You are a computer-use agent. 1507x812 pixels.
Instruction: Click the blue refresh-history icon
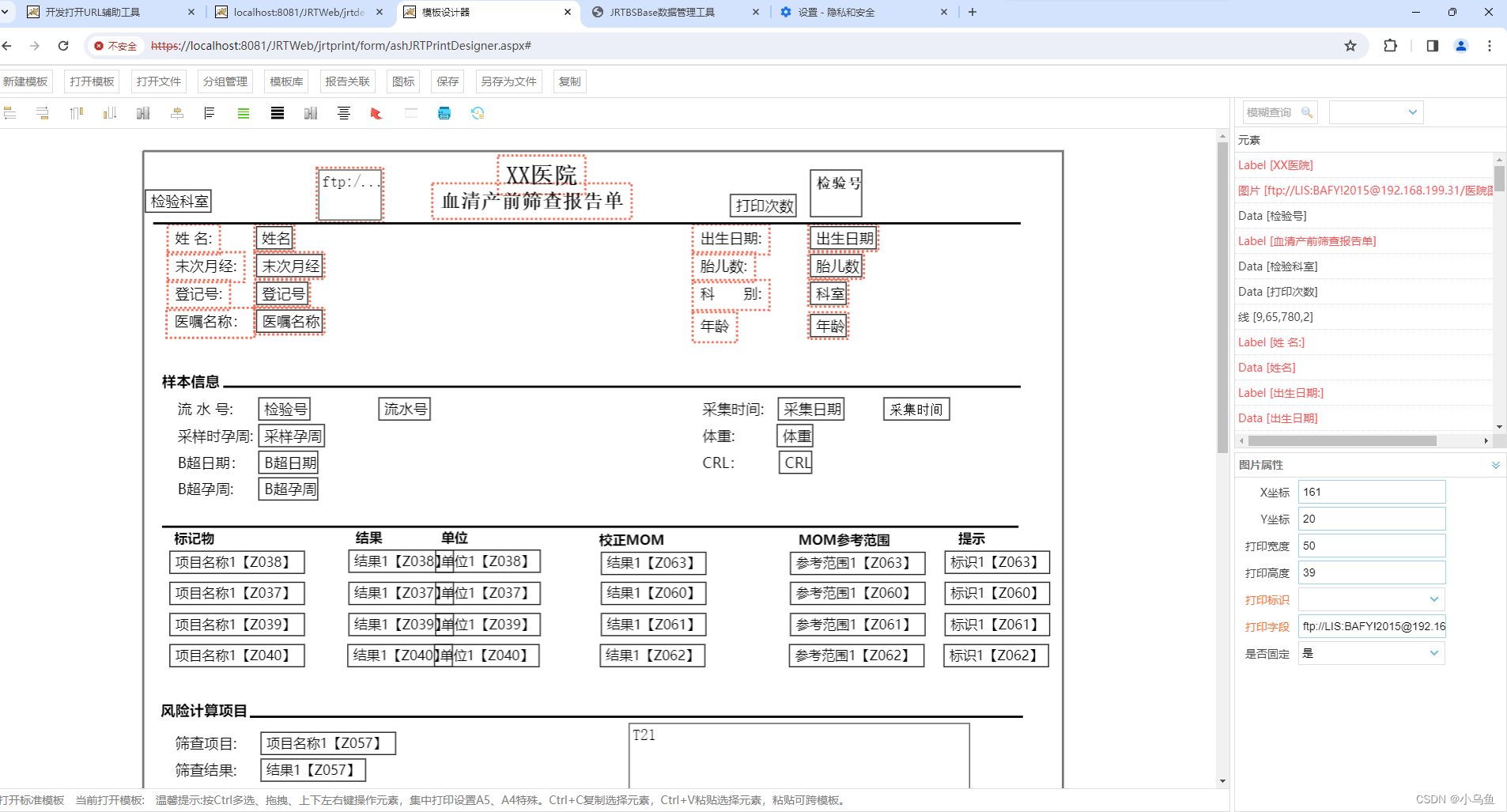(x=478, y=113)
